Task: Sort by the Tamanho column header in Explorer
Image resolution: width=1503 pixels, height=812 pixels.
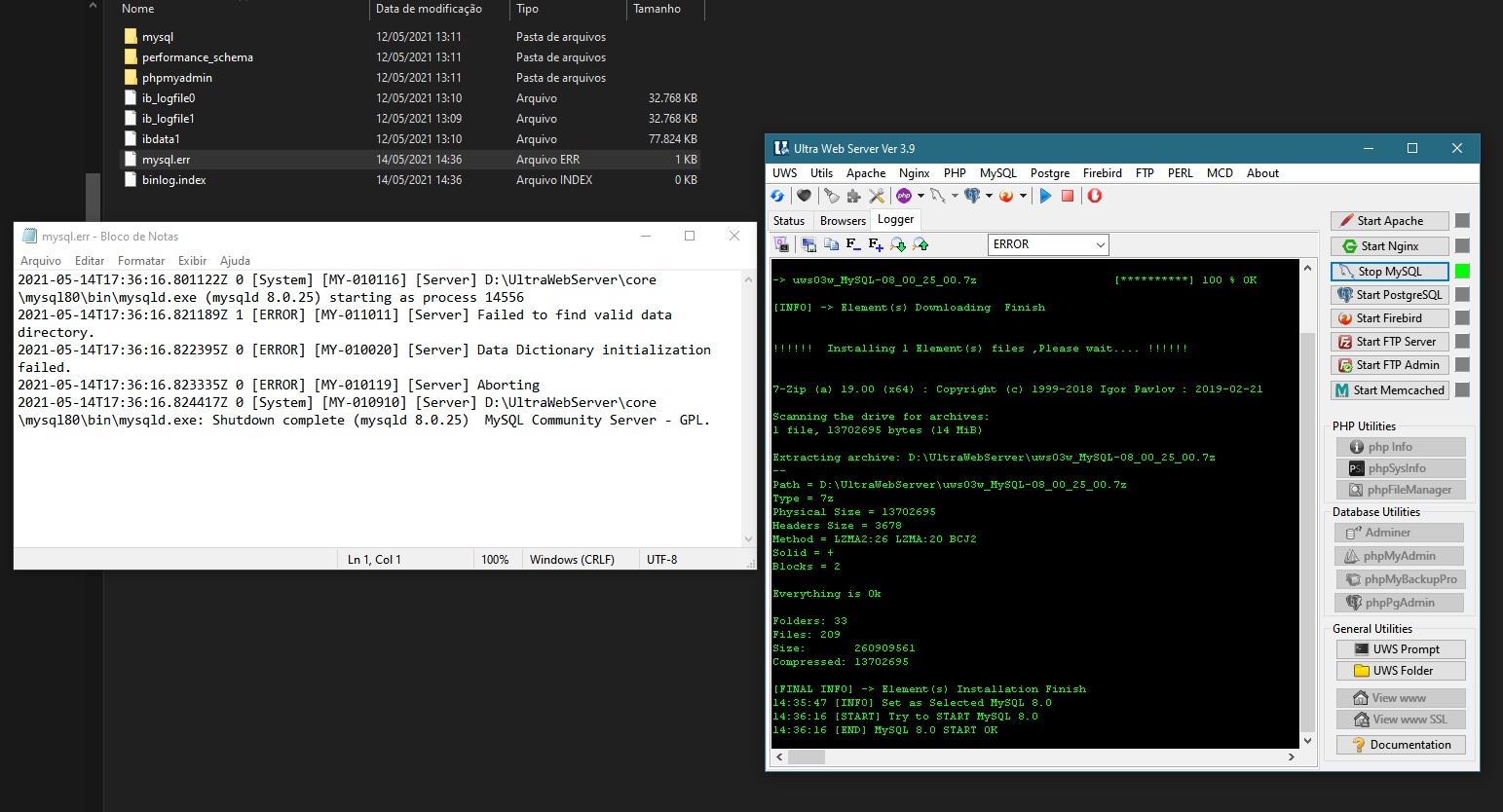Action: point(657,9)
